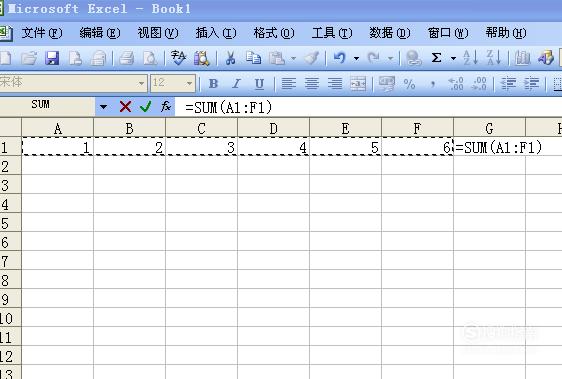This screenshot has height=379, width=562.
Task: Select the Format Painter brush icon
Action: (x=312, y=58)
